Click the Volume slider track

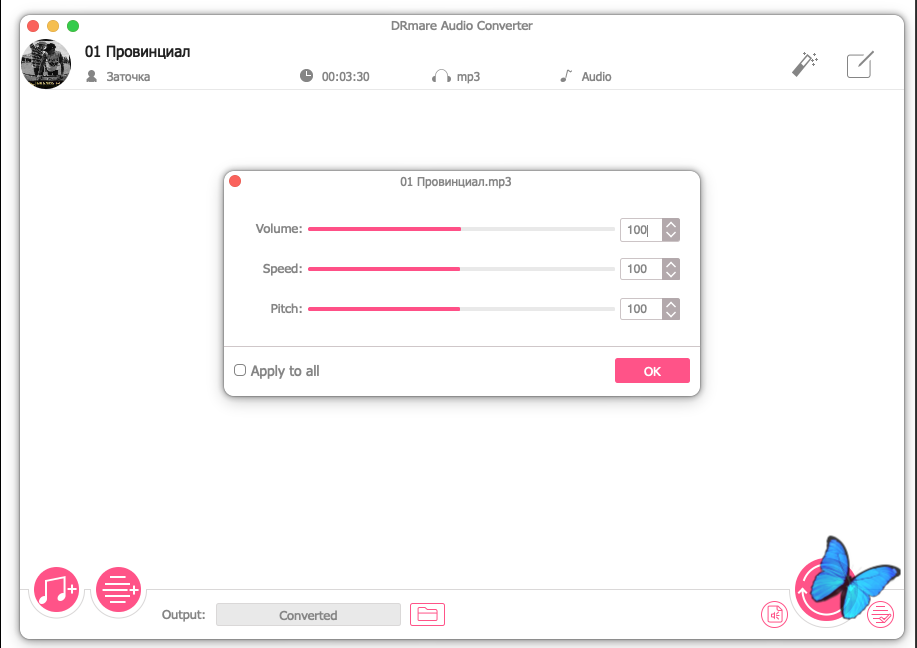[460, 229]
